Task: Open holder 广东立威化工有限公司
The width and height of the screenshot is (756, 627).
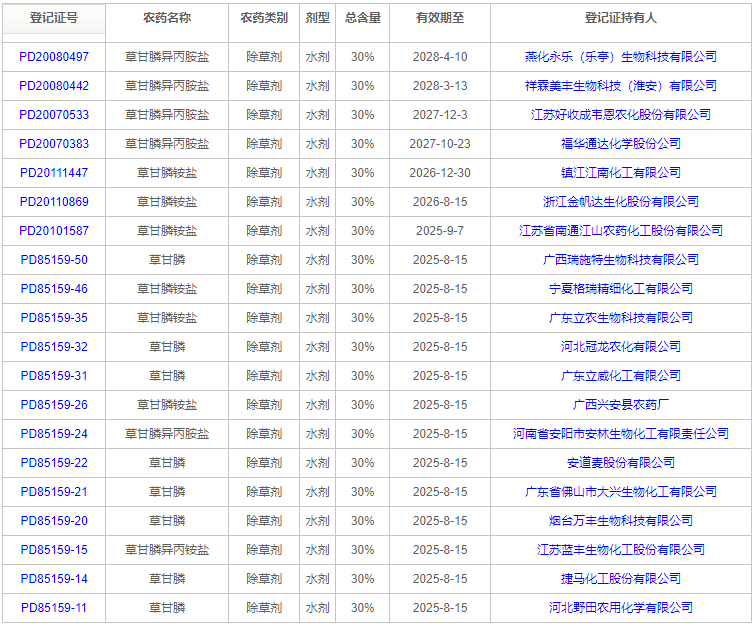Action: [x=621, y=376]
